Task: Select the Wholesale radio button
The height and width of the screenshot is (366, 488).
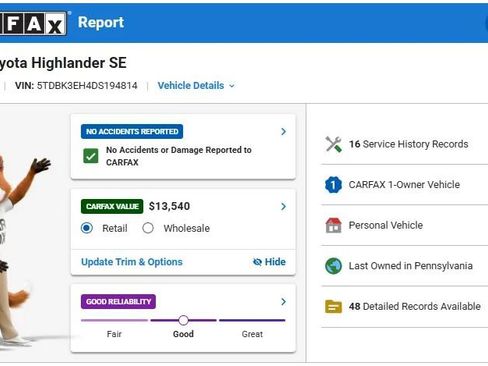Action: [x=148, y=228]
